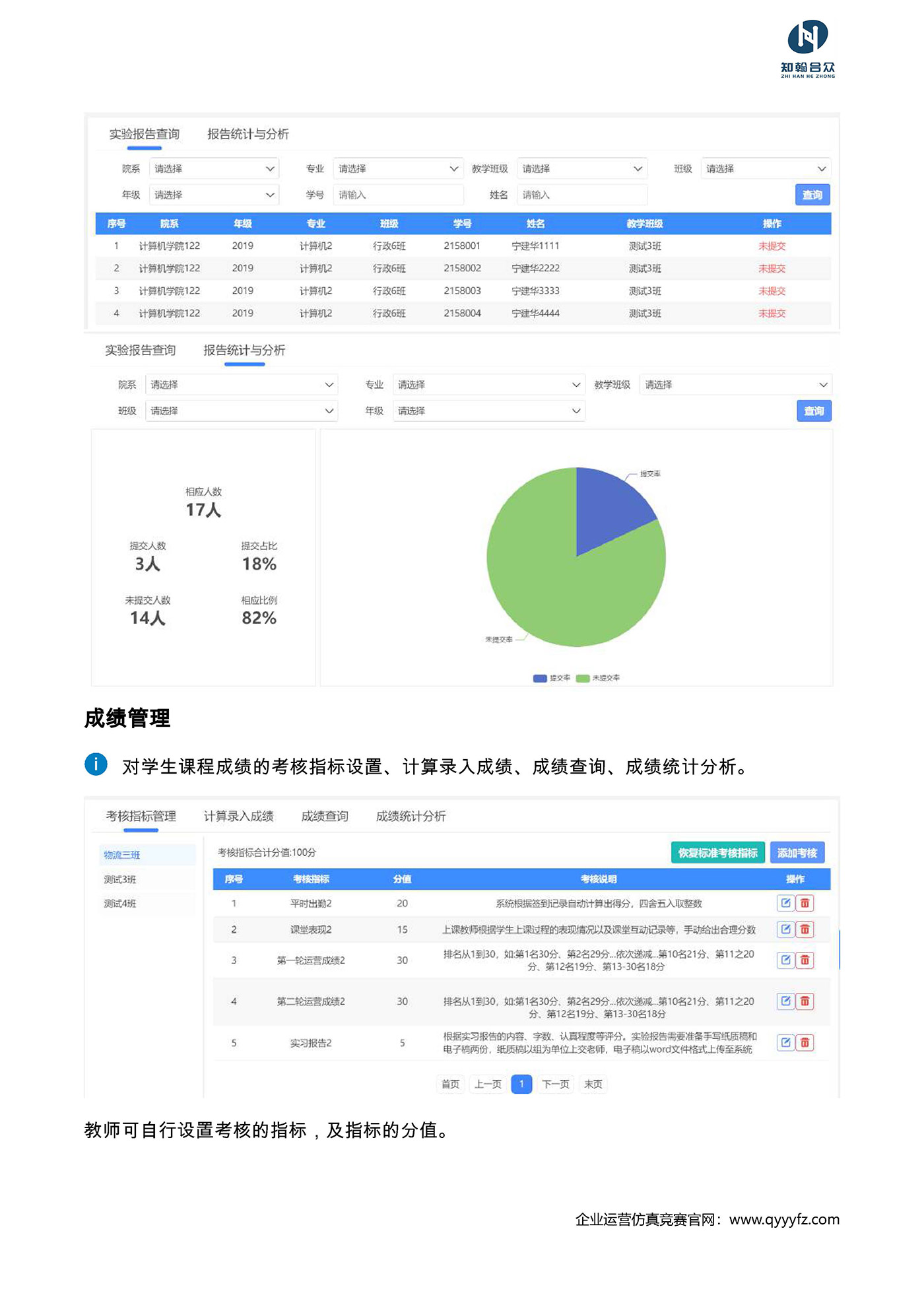Open the 年级 dropdown in statistics panel
Screen dimensions: 924x1307
click(488, 411)
